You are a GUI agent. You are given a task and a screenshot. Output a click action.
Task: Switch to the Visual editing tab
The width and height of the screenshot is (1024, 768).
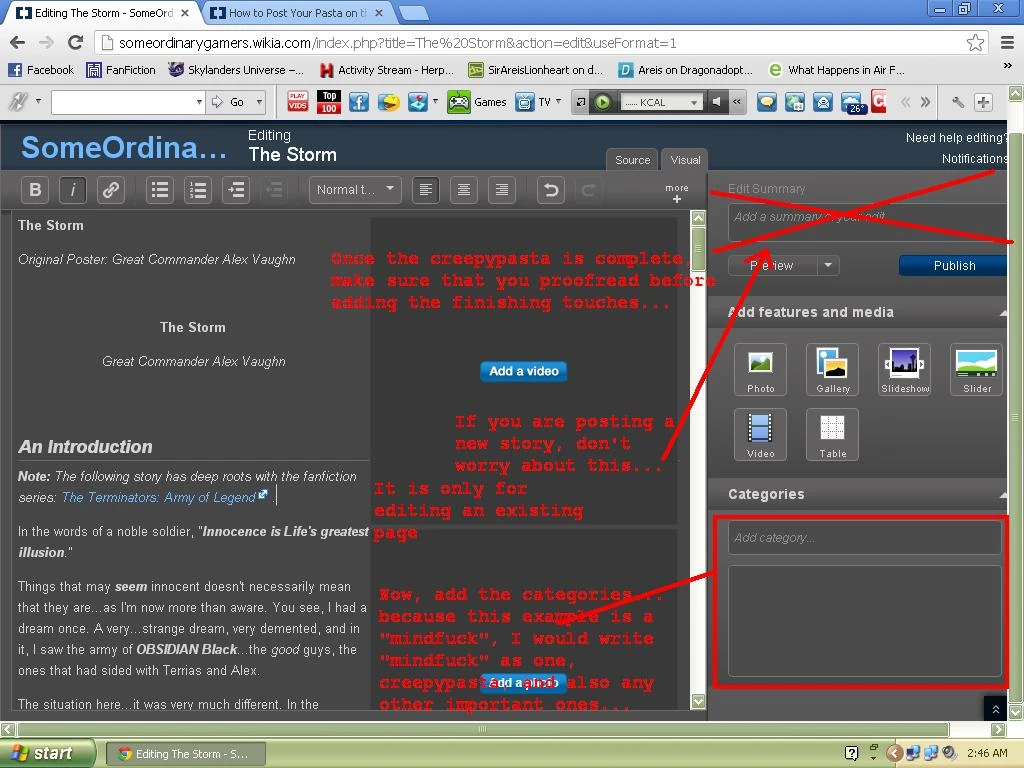(685, 160)
